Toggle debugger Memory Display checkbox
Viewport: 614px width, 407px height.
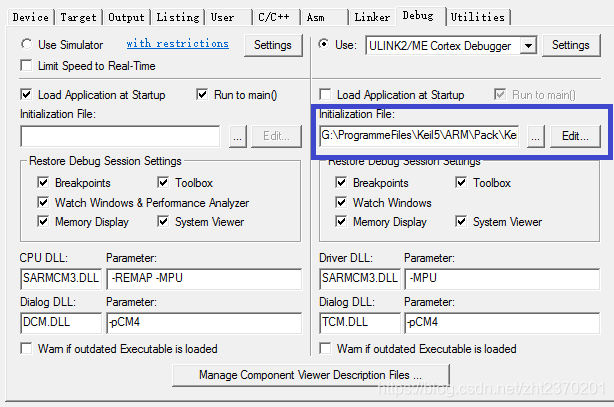click(x=341, y=221)
